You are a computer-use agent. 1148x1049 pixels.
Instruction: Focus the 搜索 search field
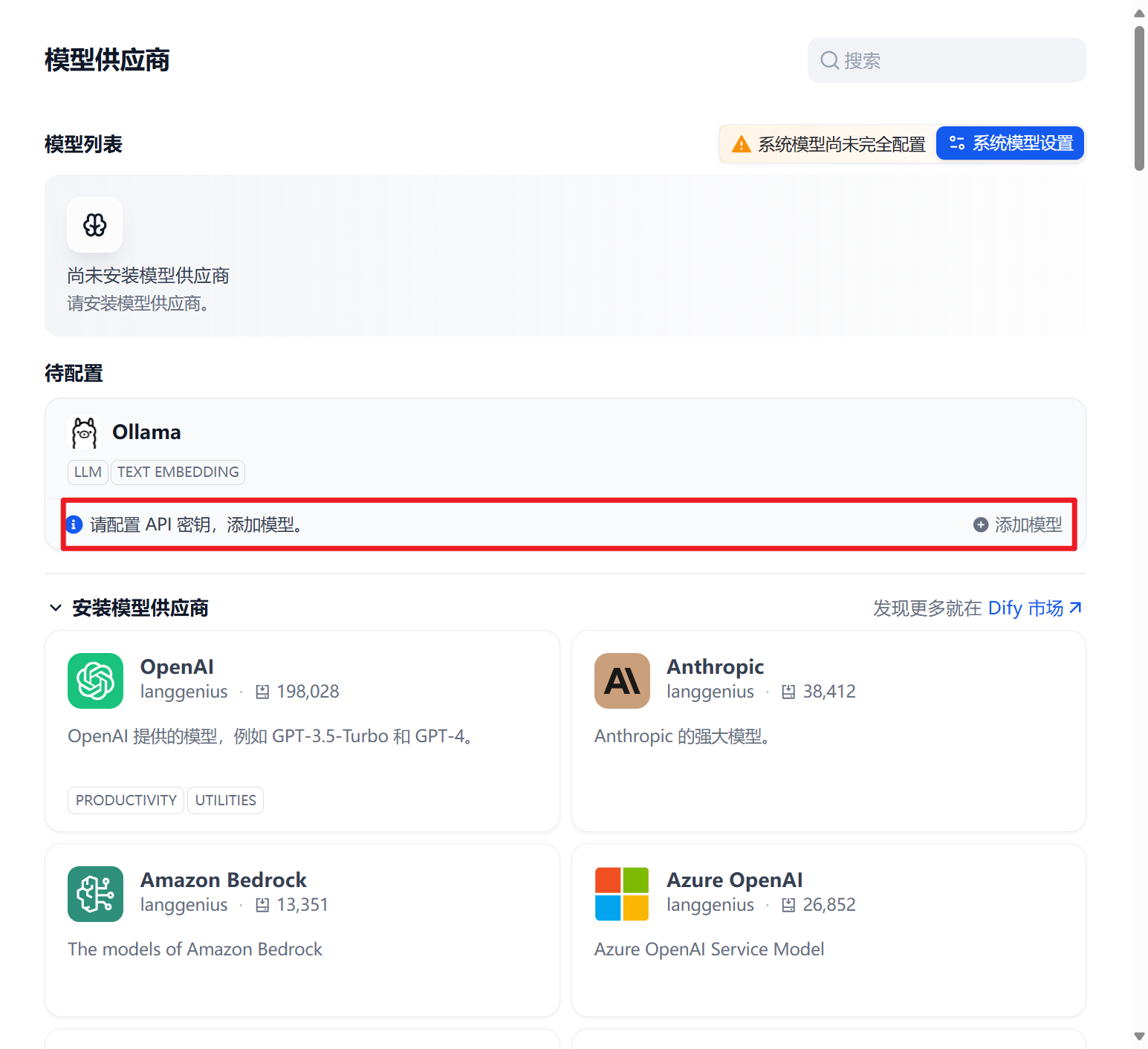coord(946,60)
